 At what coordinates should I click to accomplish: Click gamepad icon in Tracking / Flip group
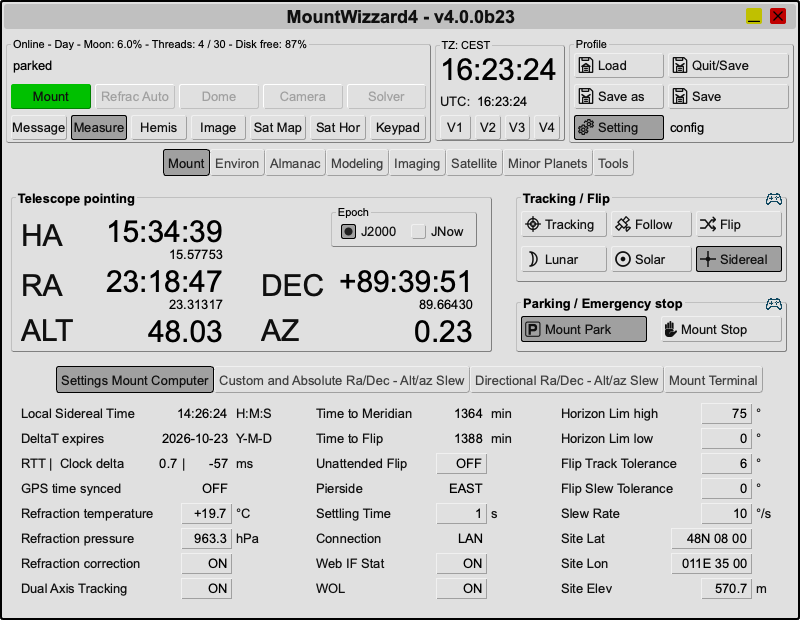(x=773, y=199)
